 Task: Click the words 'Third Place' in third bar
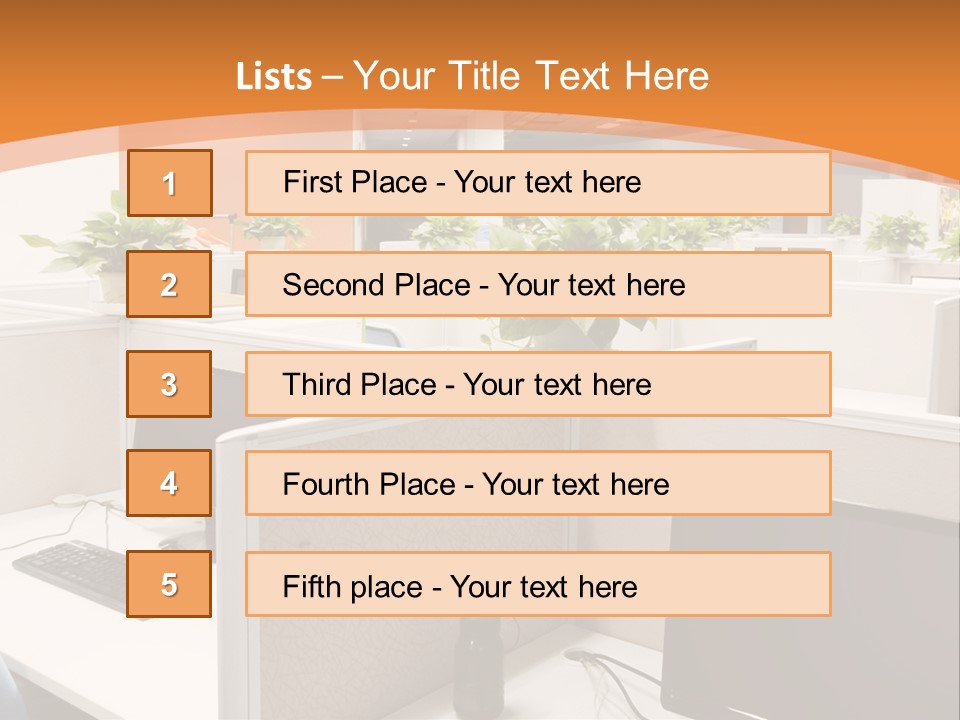click(x=359, y=384)
